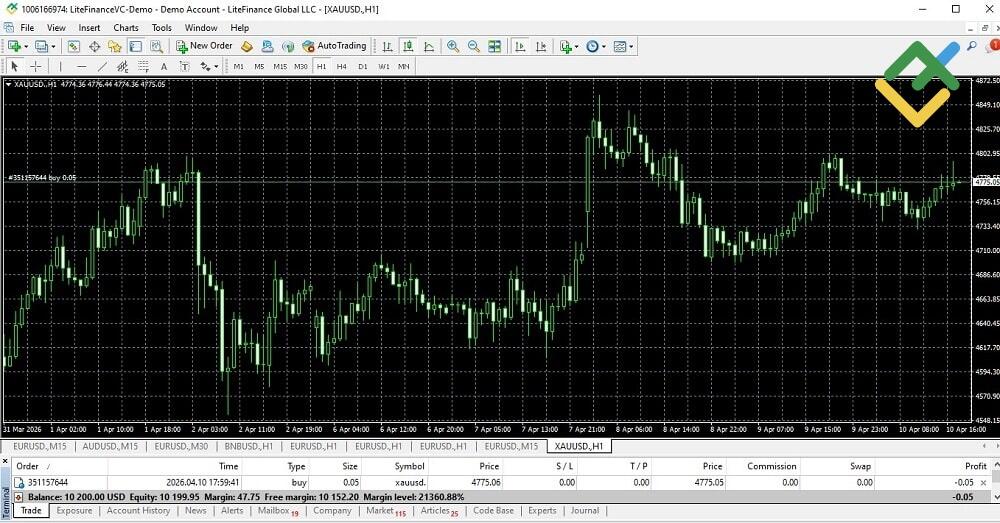Open the search magnifier icon top right
Viewport: 1000px width, 523px height.
click(x=972, y=46)
